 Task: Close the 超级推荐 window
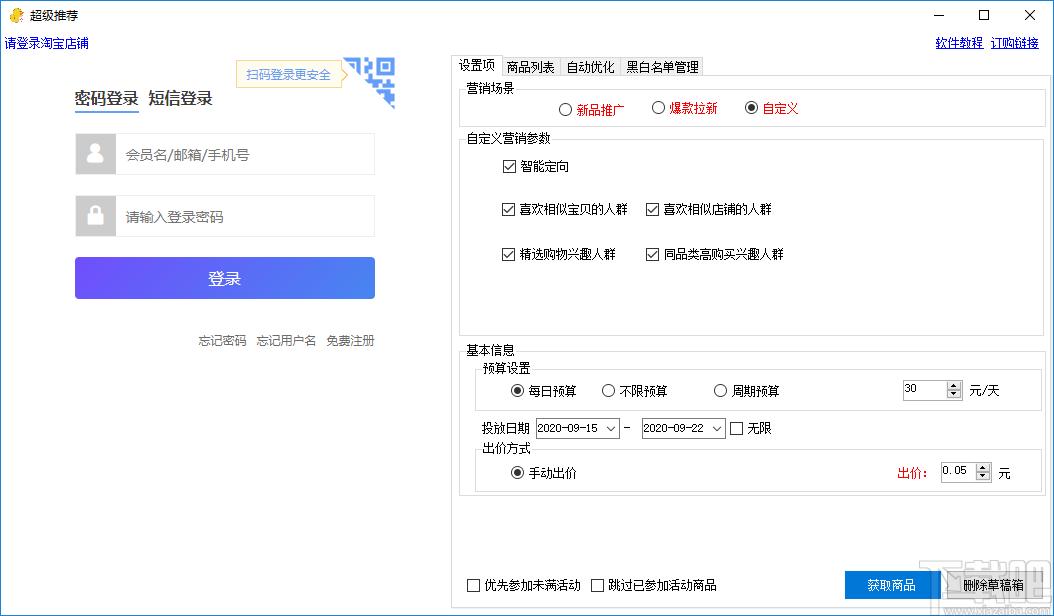point(1029,15)
